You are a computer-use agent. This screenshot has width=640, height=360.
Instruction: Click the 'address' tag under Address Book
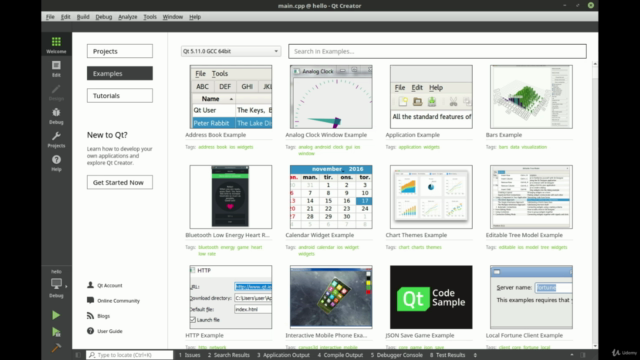pos(206,147)
